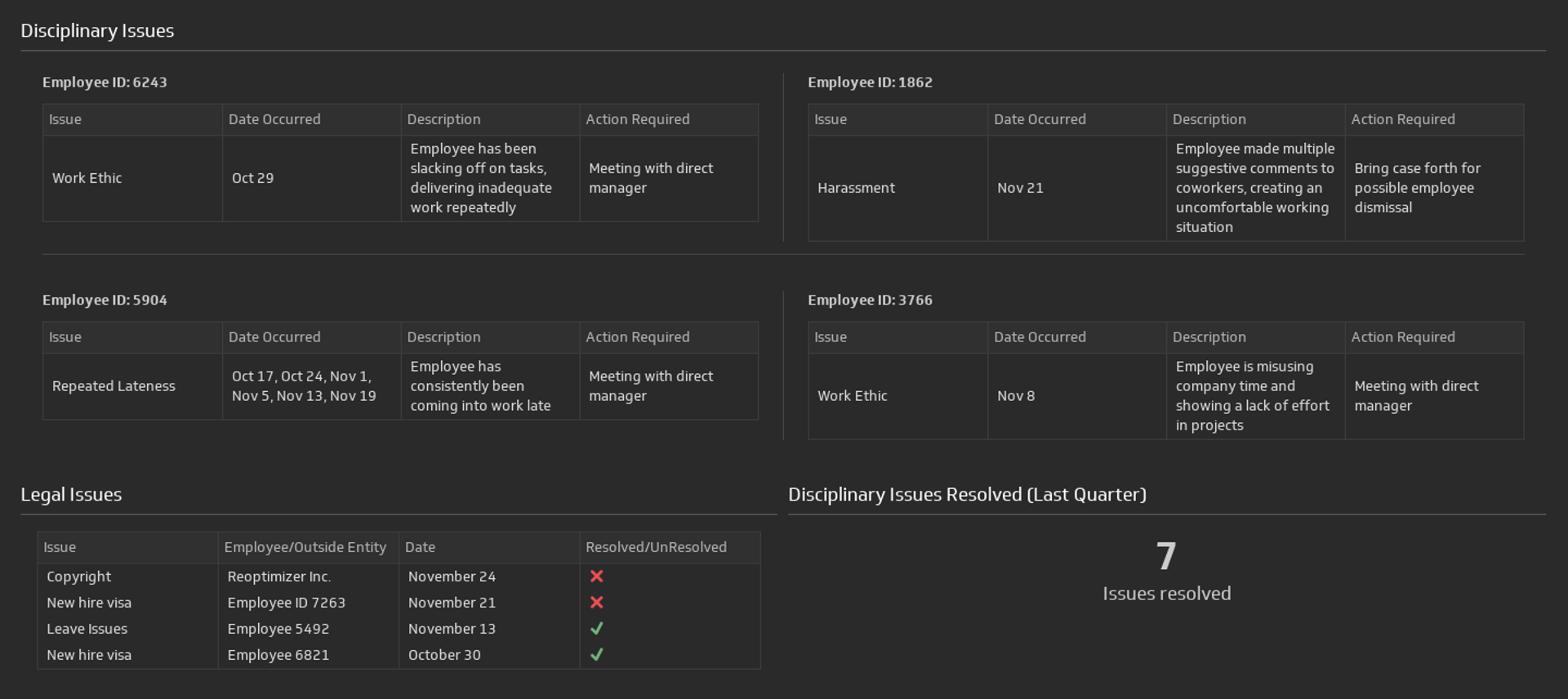Click coming into work late description
Screen dimensions: 1568x699
[490, 386]
